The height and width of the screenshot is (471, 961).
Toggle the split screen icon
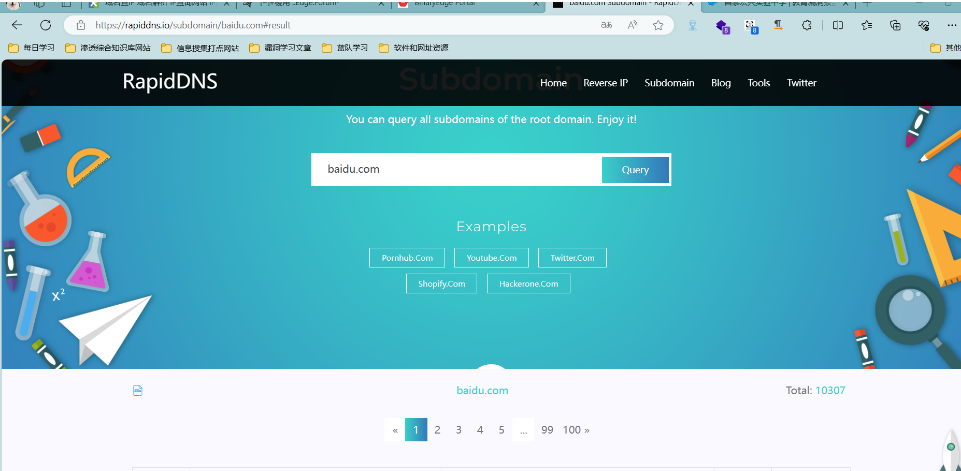[838, 25]
